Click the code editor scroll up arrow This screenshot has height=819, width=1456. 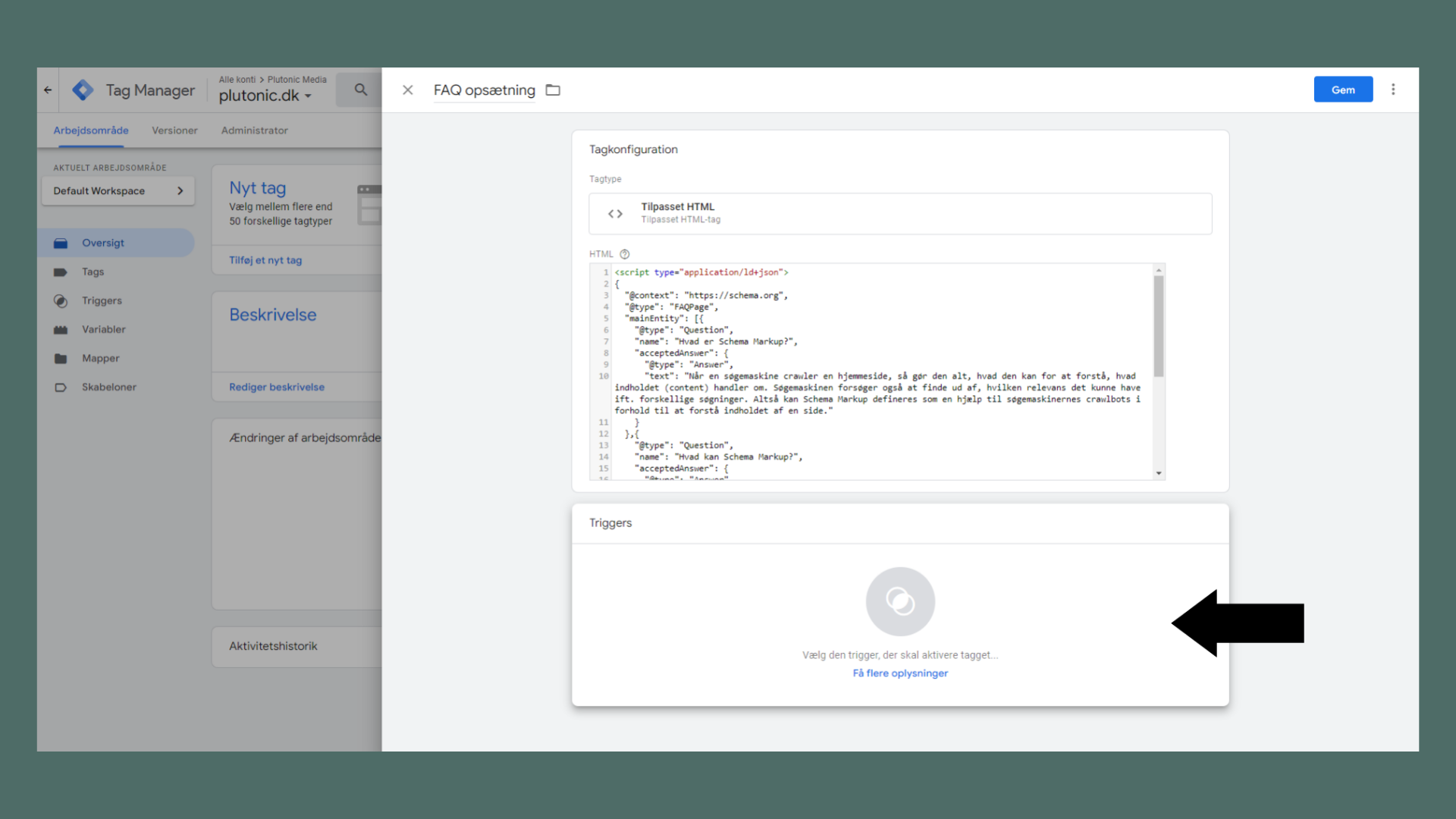pos(1159,270)
